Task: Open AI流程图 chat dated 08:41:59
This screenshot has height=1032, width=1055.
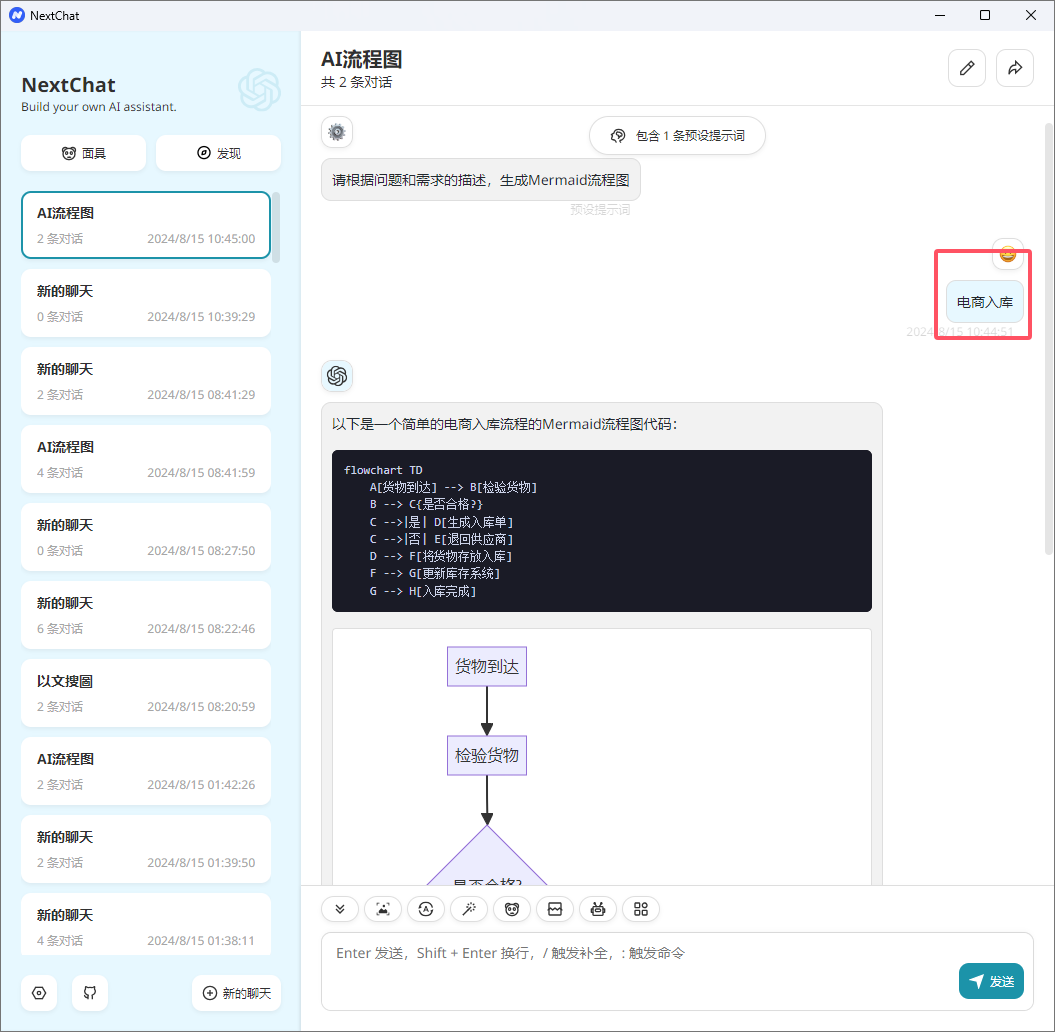Action: tap(146, 459)
